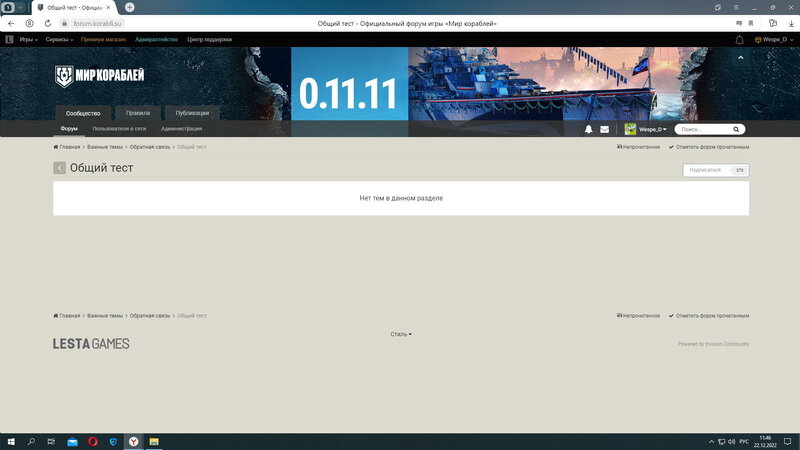Click the back arrow beside Общий тест
This screenshot has width=800, height=450.
(x=59, y=168)
